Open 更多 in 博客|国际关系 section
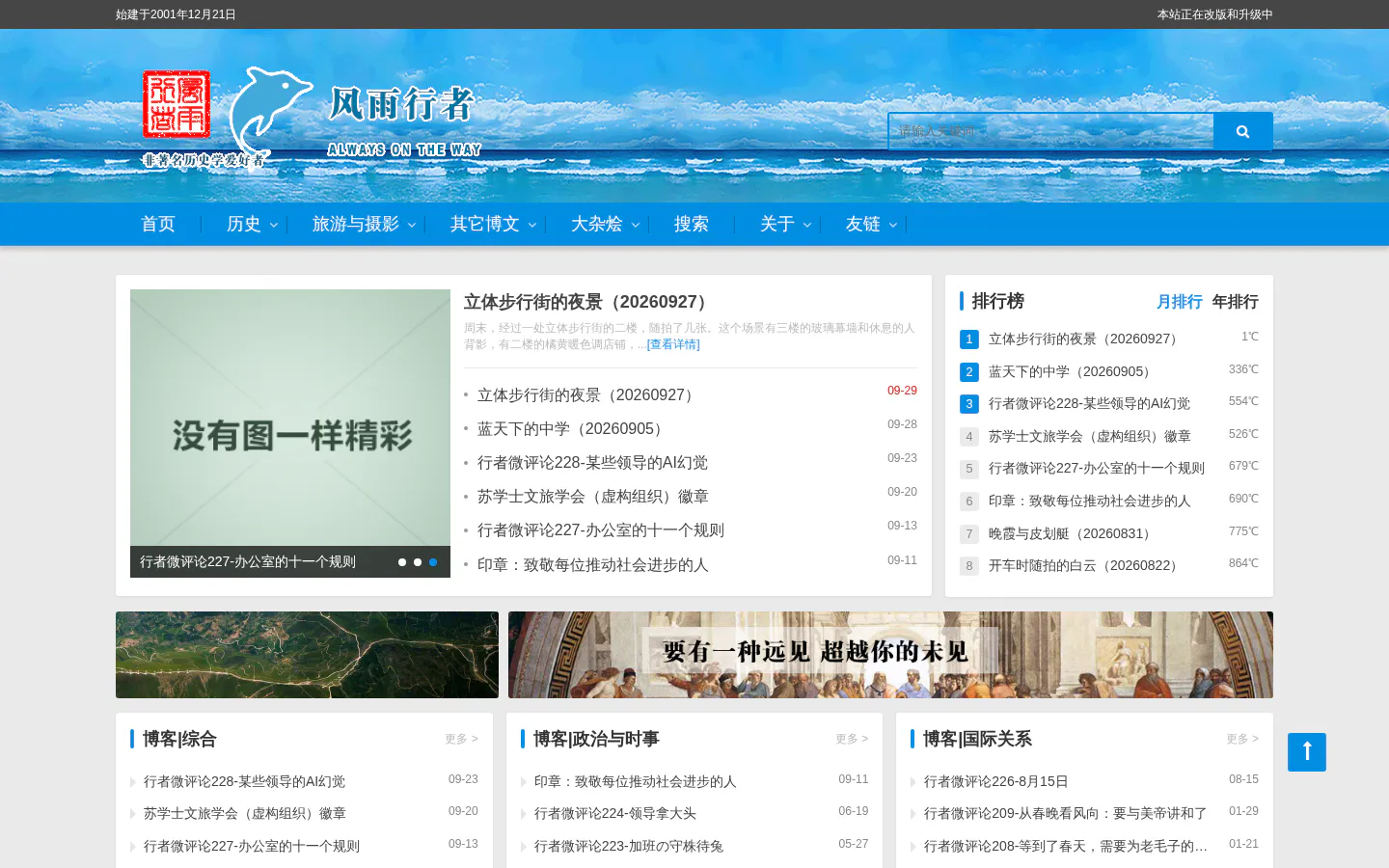Image resolution: width=1389 pixels, height=868 pixels. coord(1242,739)
